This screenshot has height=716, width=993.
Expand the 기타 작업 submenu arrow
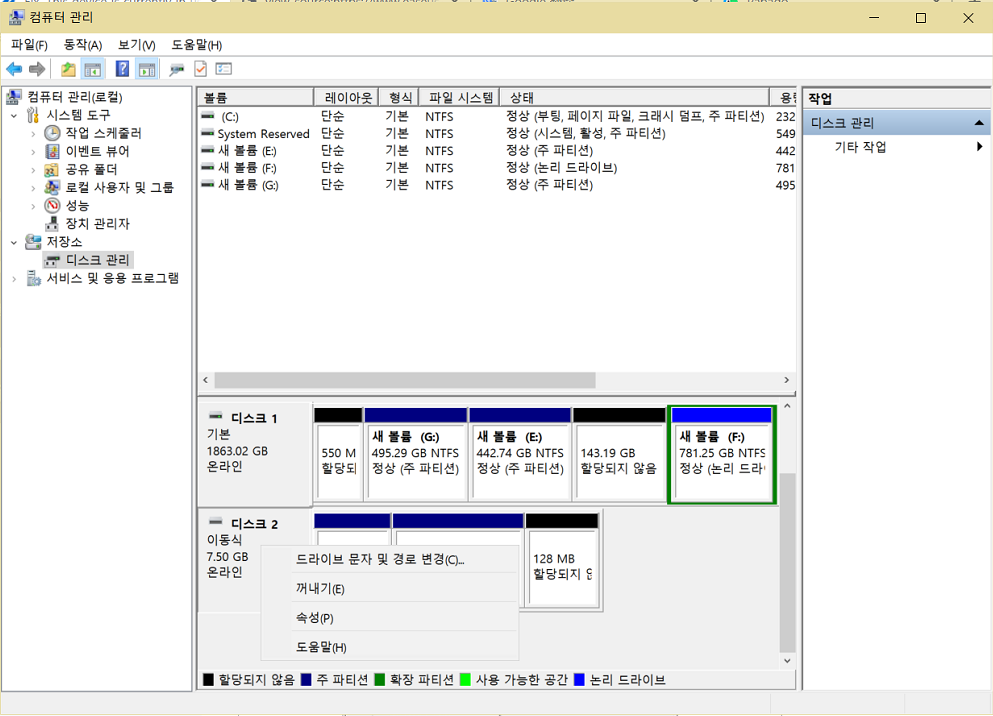[x=980, y=147]
